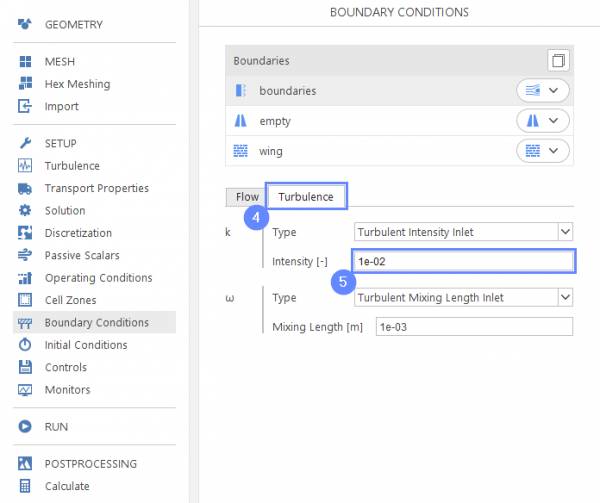600x503 pixels.
Task: Click the copy icon in Boundaries header
Action: pos(558,61)
